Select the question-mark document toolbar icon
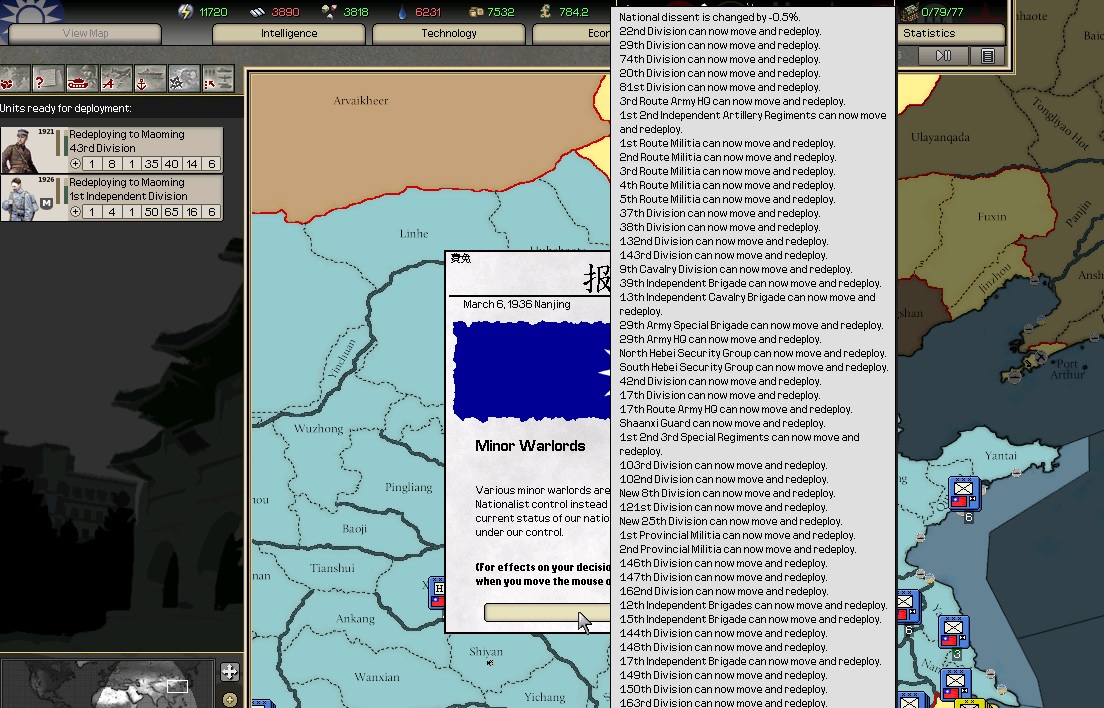 pyautogui.click(x=46, y=80)
